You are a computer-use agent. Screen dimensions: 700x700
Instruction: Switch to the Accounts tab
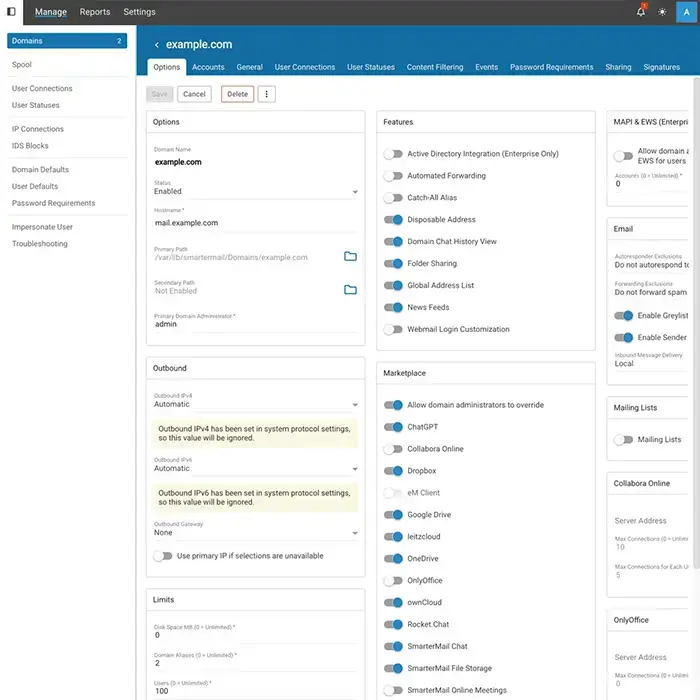(x=208, y=67)
